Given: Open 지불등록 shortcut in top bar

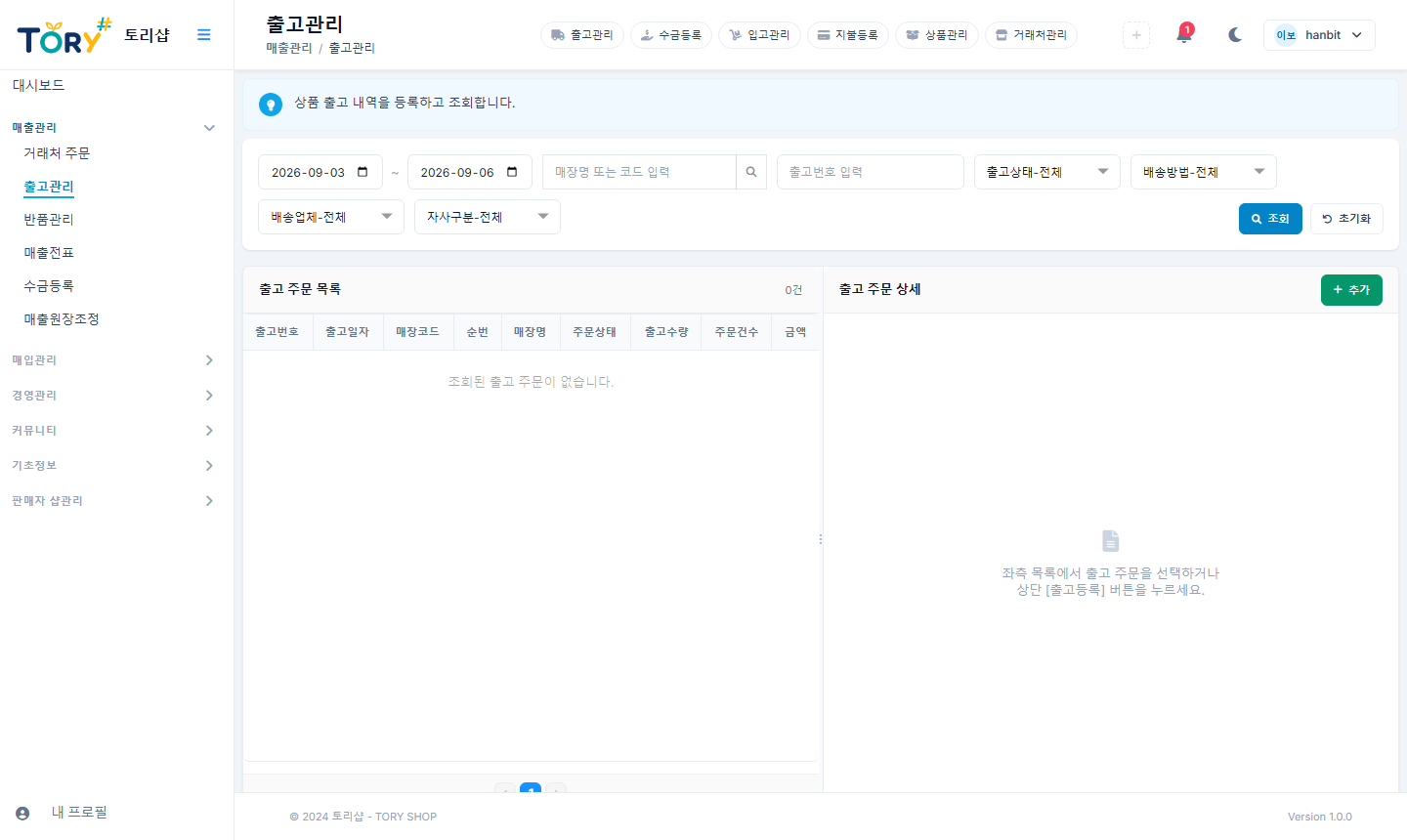Looking at the screenshot, I should click(x=848, y=35).
